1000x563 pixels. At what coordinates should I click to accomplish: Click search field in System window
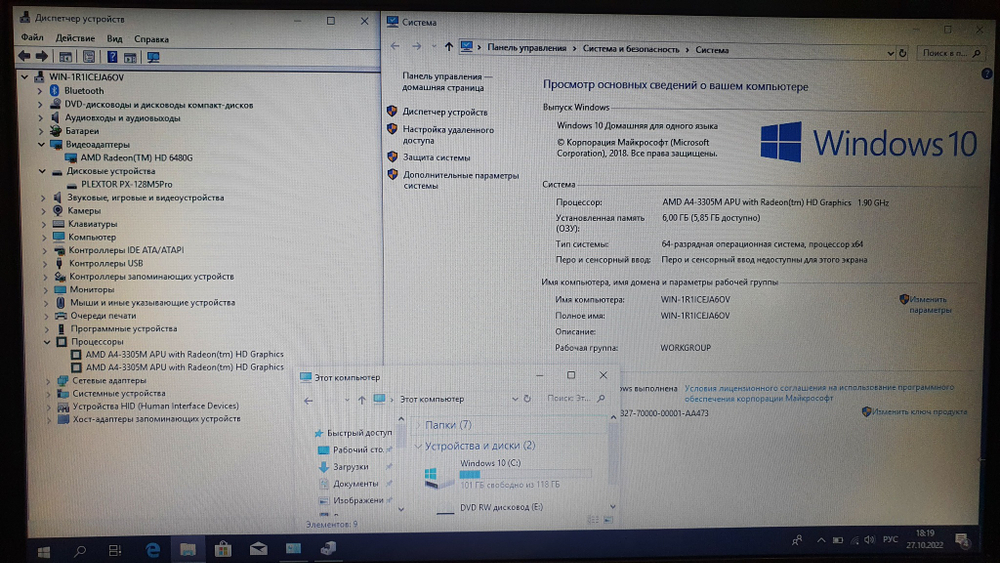coord(949,53)
